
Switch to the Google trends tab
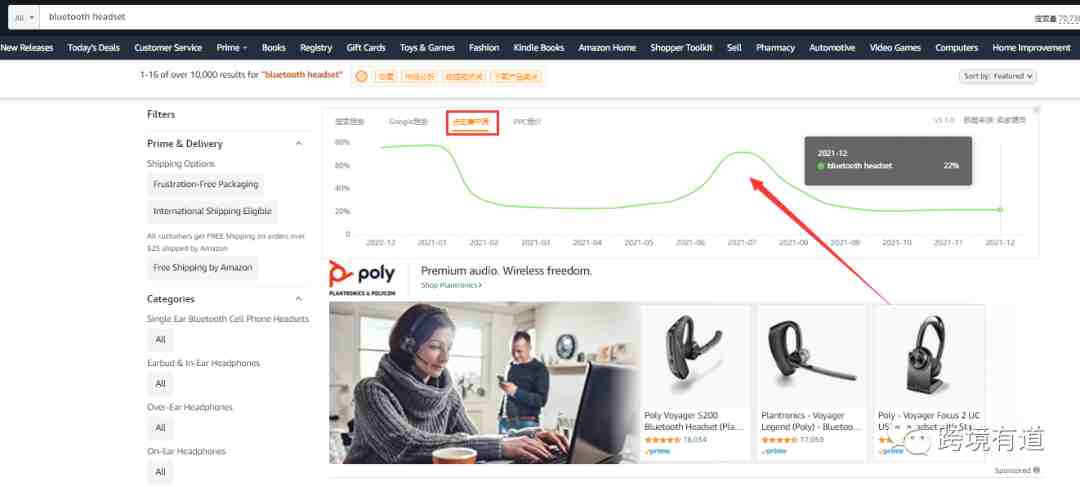coord(408,122)
